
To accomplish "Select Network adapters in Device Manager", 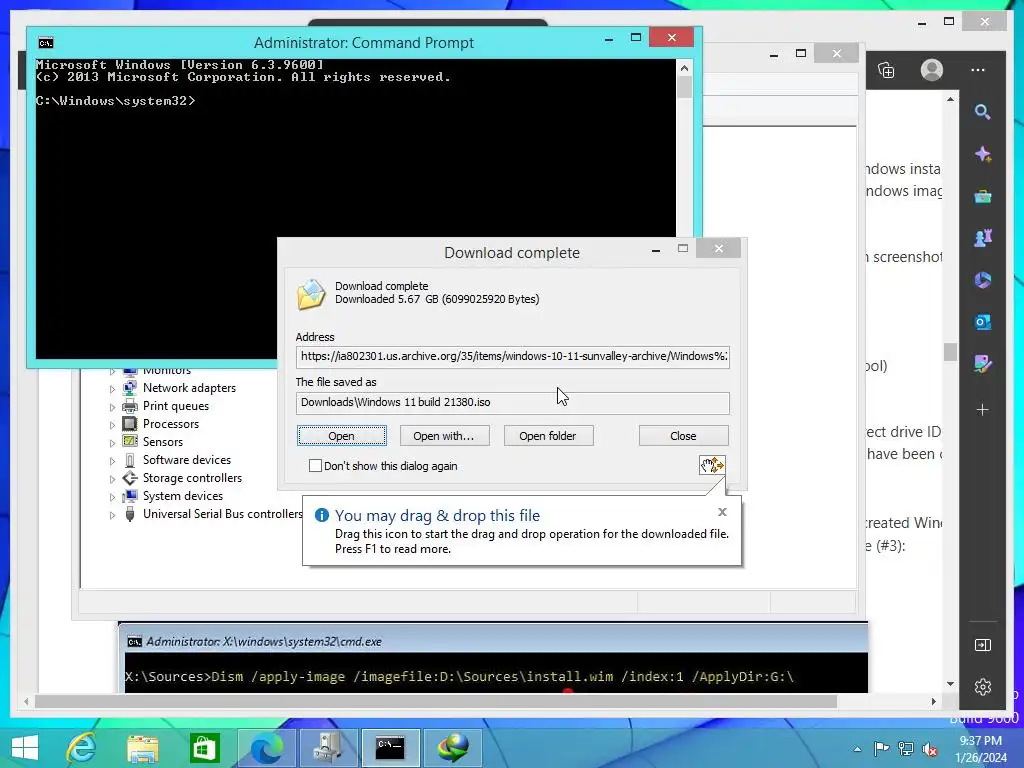I will 189,388.
